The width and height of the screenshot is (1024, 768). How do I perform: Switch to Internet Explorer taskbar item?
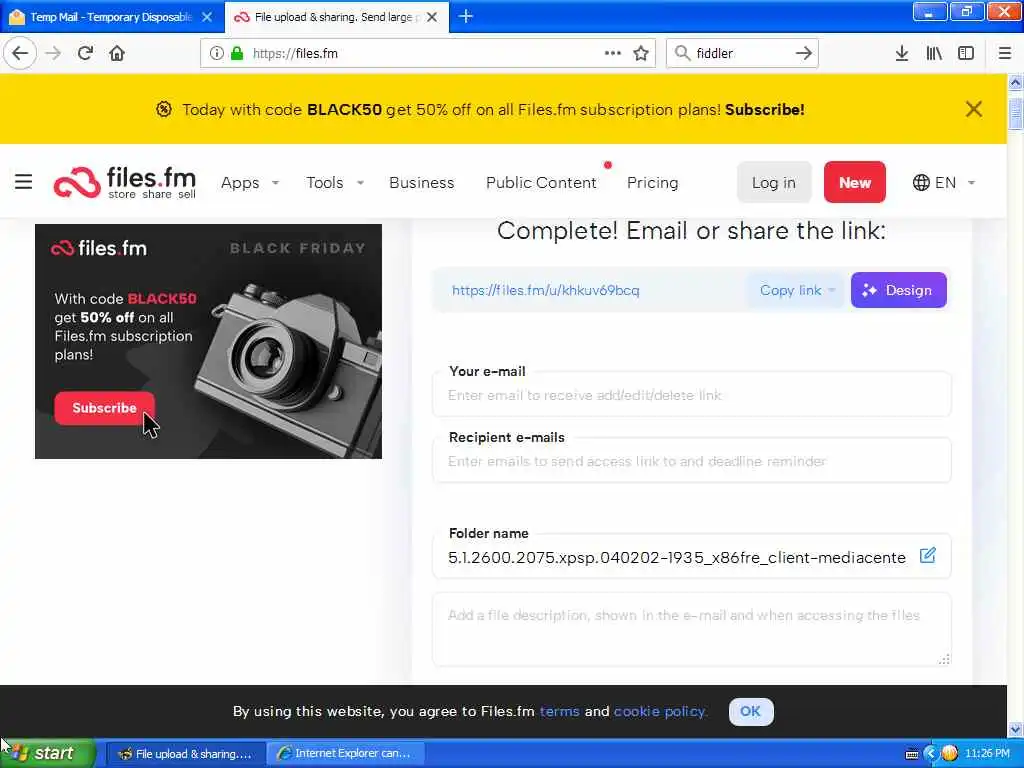click(346, 754)
